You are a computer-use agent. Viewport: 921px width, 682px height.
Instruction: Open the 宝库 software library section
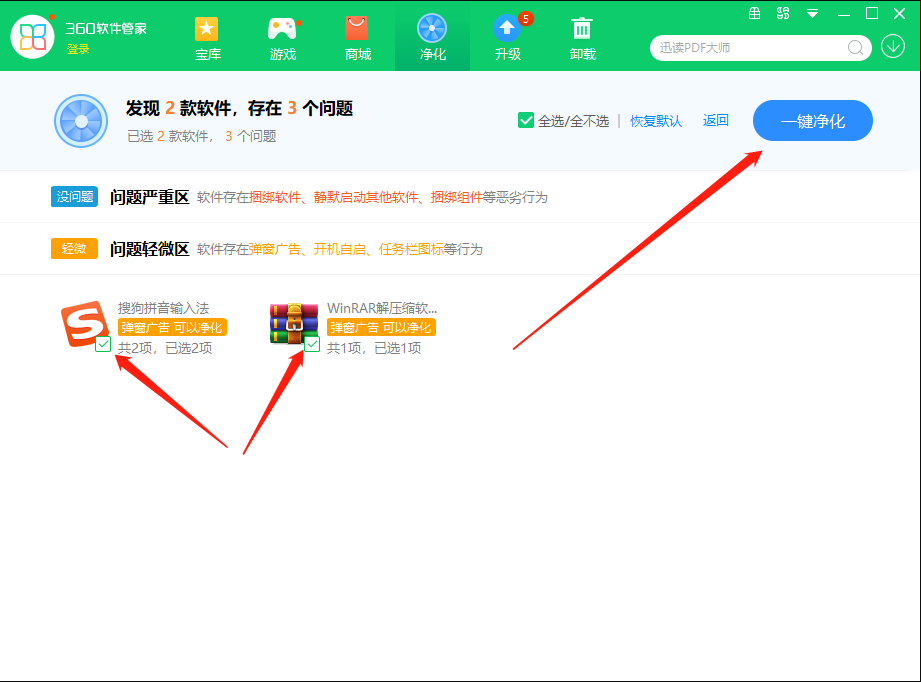tap(207, 38)
